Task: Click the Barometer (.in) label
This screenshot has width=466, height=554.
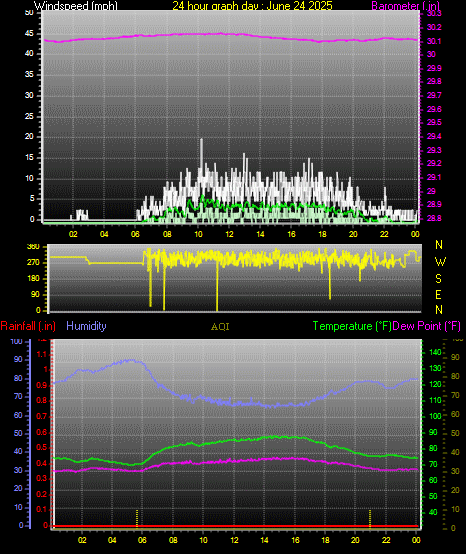Action: point(406,6)
